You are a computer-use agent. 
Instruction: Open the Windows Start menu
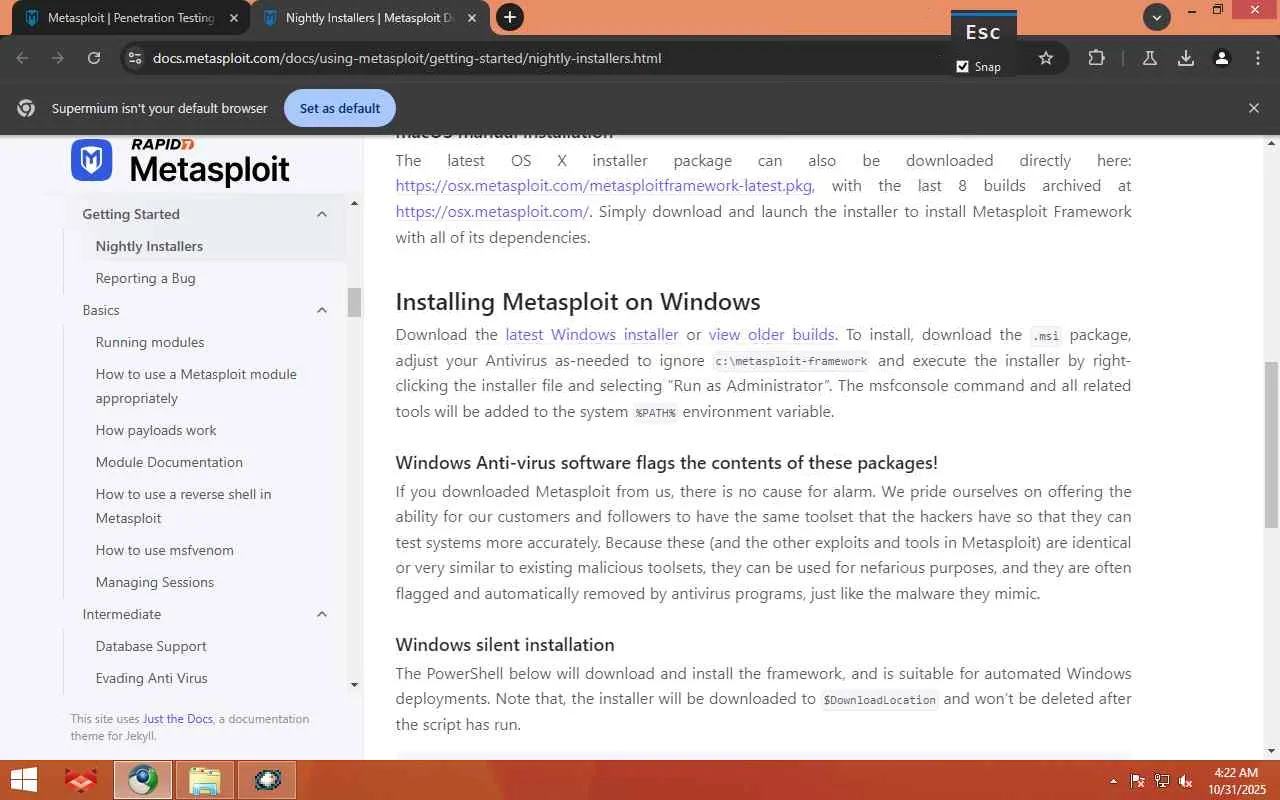pos(23,780)
